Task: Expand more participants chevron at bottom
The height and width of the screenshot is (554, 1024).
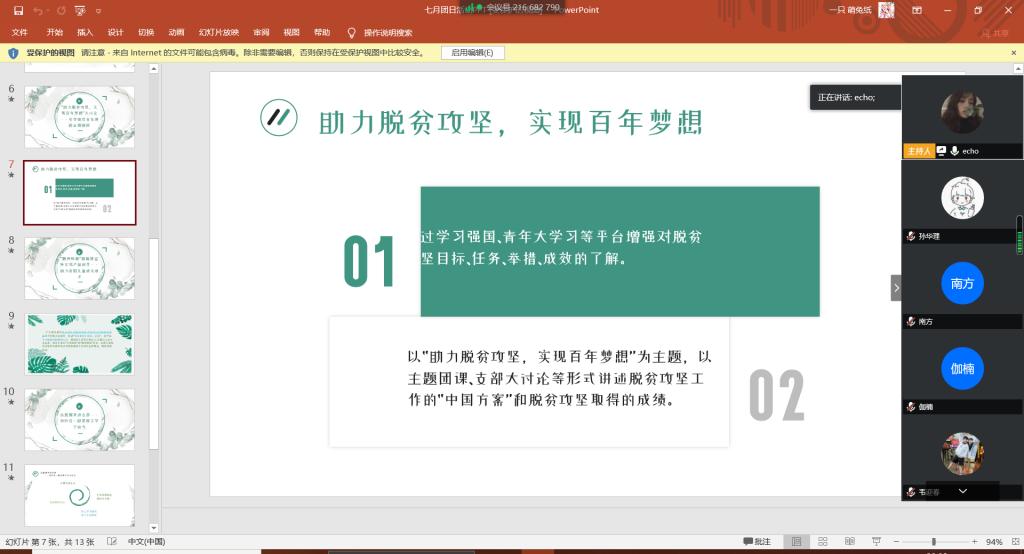Action: (x=962, y=491)
